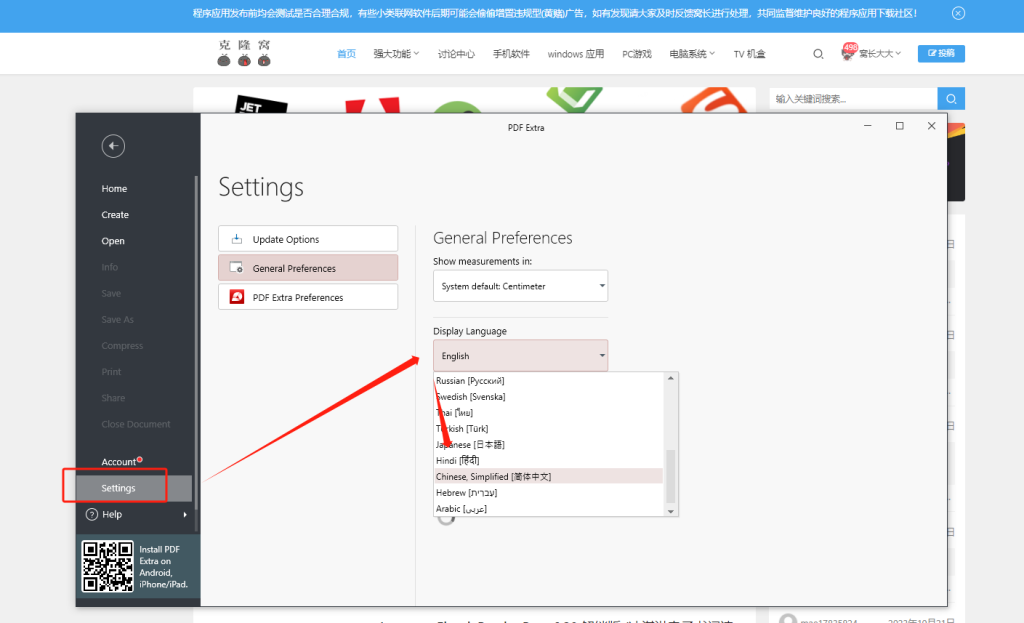Choose Arabic from language list

click(x=549, y=509)
